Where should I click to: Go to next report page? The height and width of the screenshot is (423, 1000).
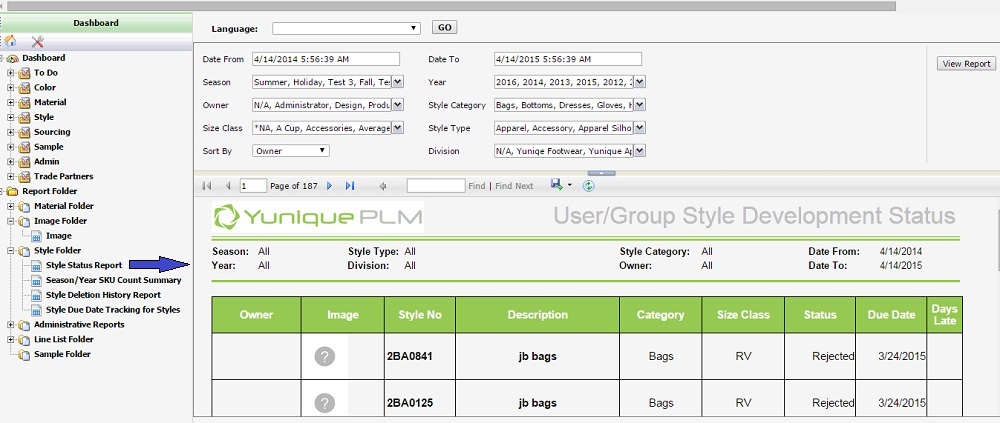[x=330, y=186]
